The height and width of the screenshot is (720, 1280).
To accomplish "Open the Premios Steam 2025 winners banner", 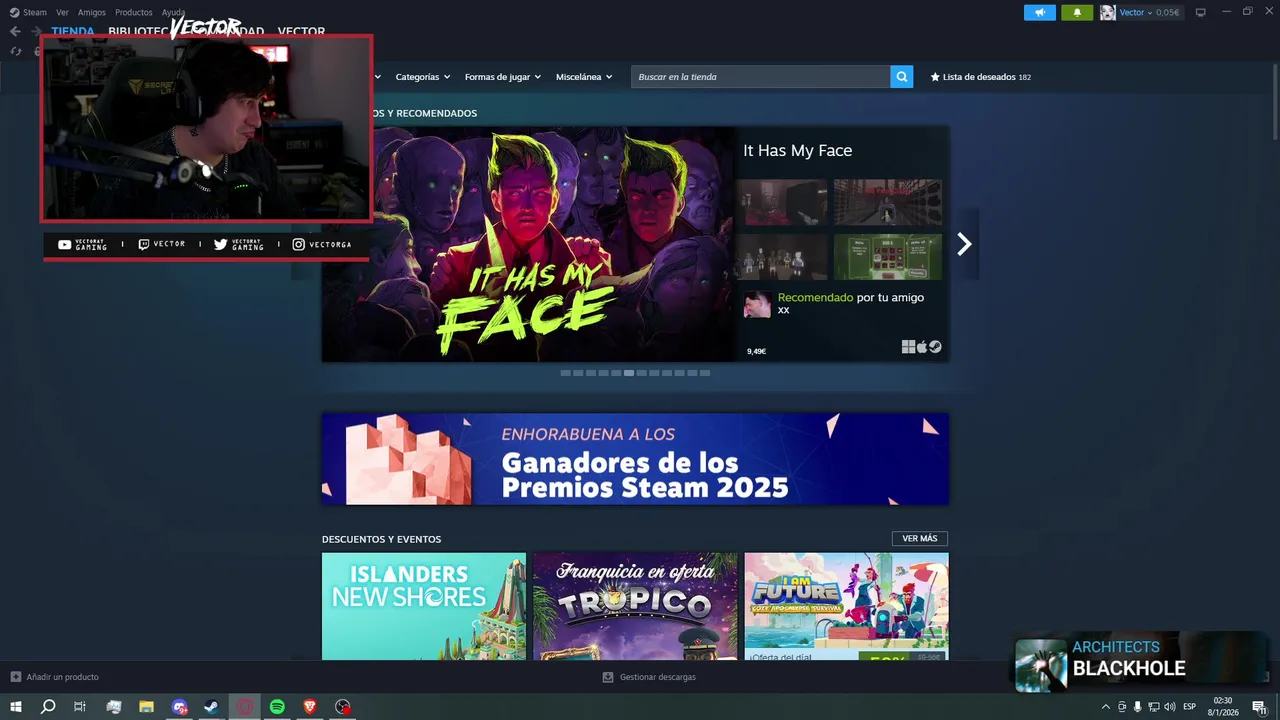I will click(x=635, y=459).
